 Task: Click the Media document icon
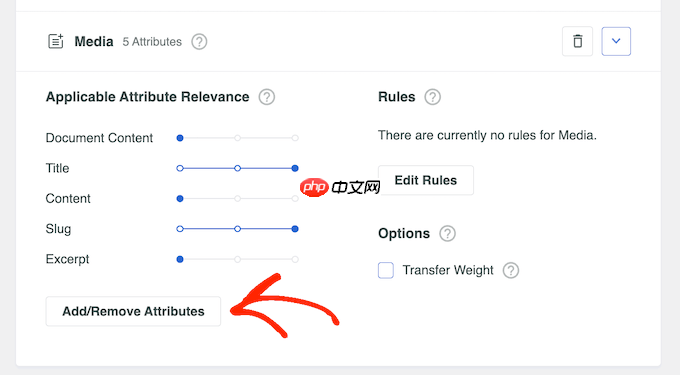[56, 42]
